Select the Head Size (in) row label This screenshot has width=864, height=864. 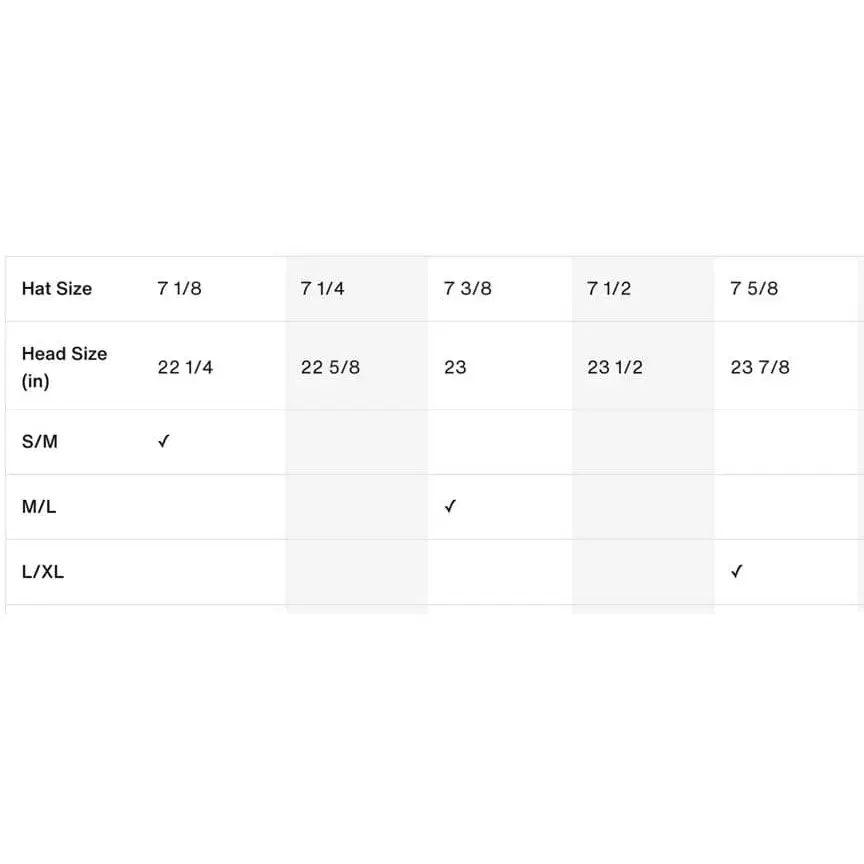tap(64, 367)
